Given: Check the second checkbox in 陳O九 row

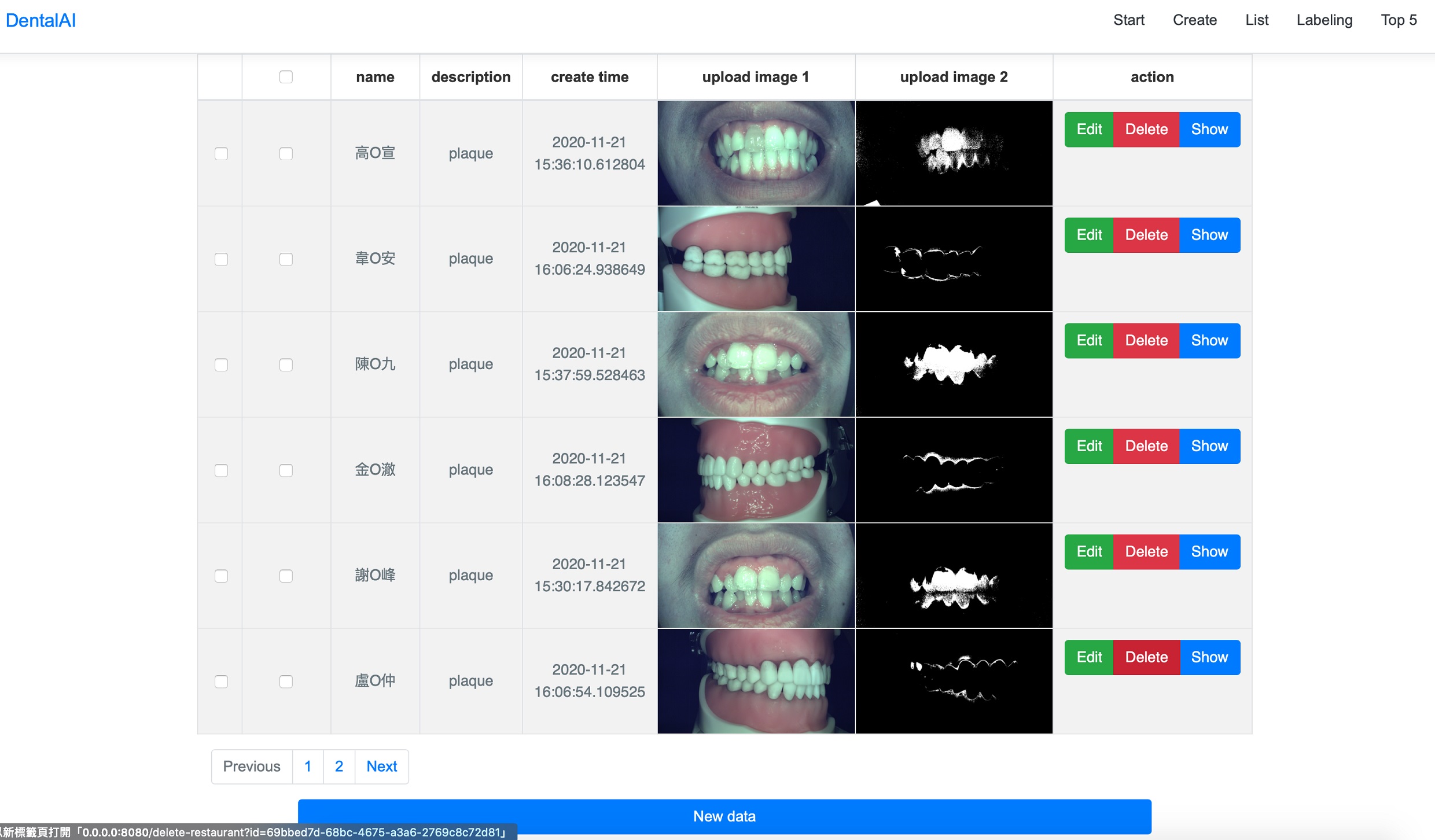Looking at the screenshot, I should [286, 364].
